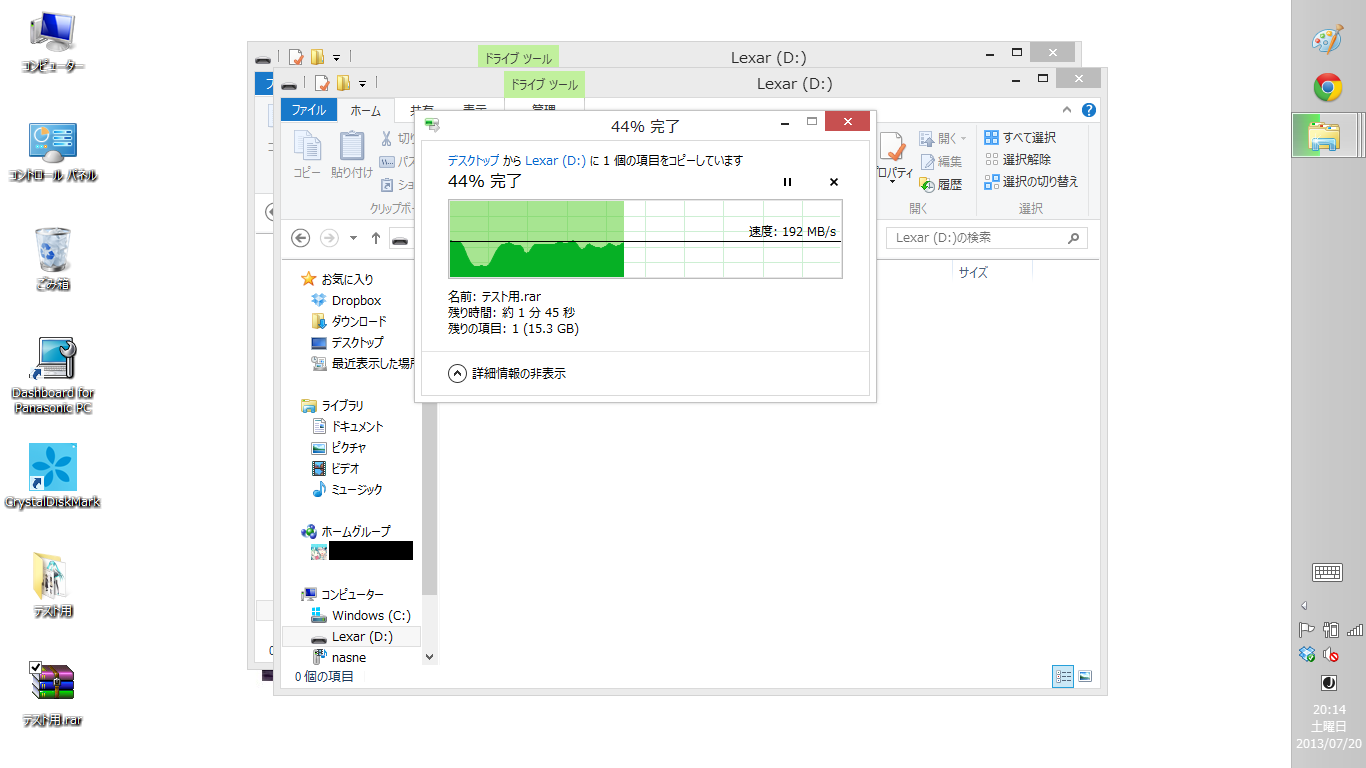Click the 貼り付け paste ribbon button
Image resolution: width=1366 pixels, height=768 pixels.
point(351,155)
